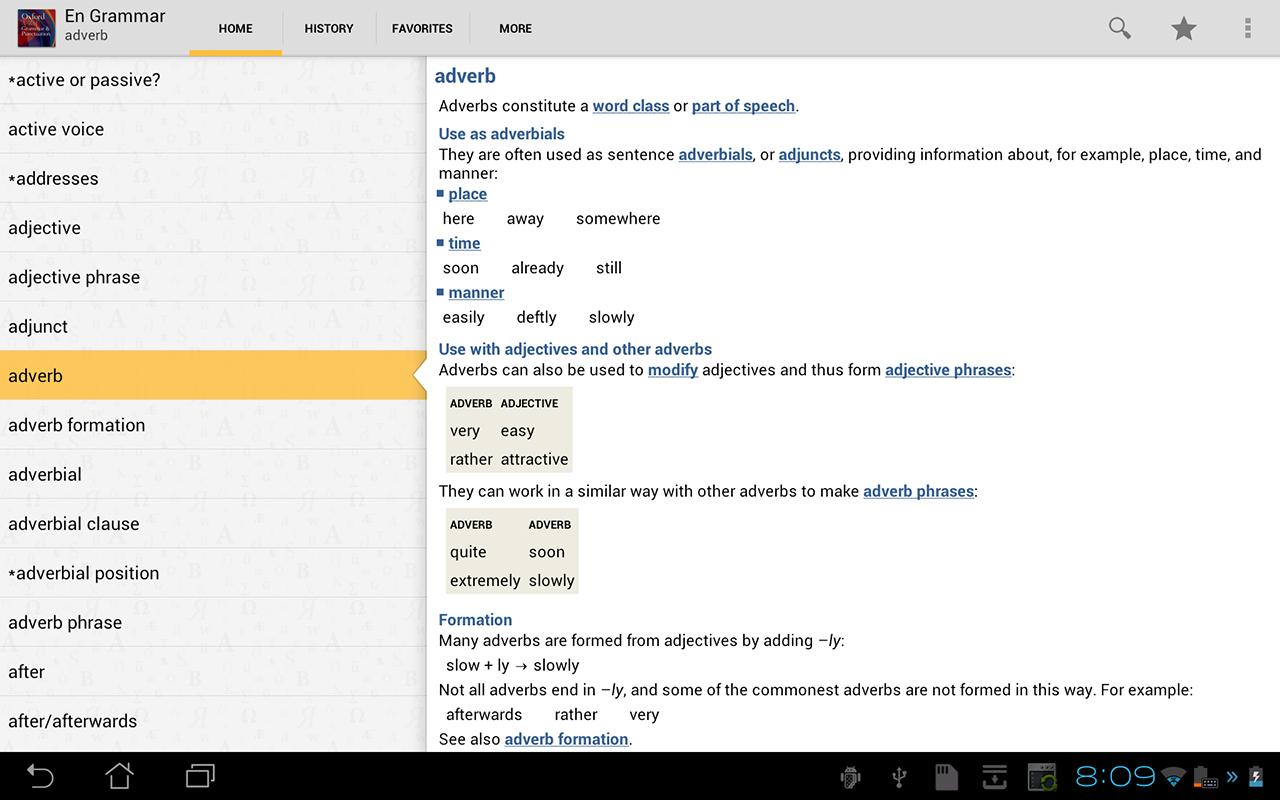The height and width of the screenshot is (800, 1280).
Task: Open the 'part of speech' link
Action: (x=743, y=106)
